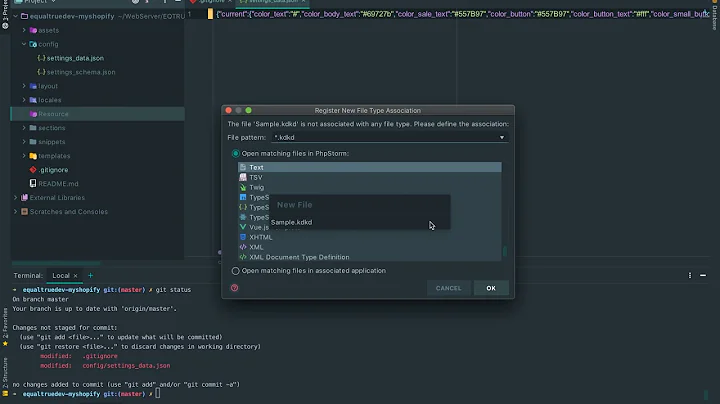Select TSV file type in list
This screenshot has width=720, height=404.
pos(370,177)
